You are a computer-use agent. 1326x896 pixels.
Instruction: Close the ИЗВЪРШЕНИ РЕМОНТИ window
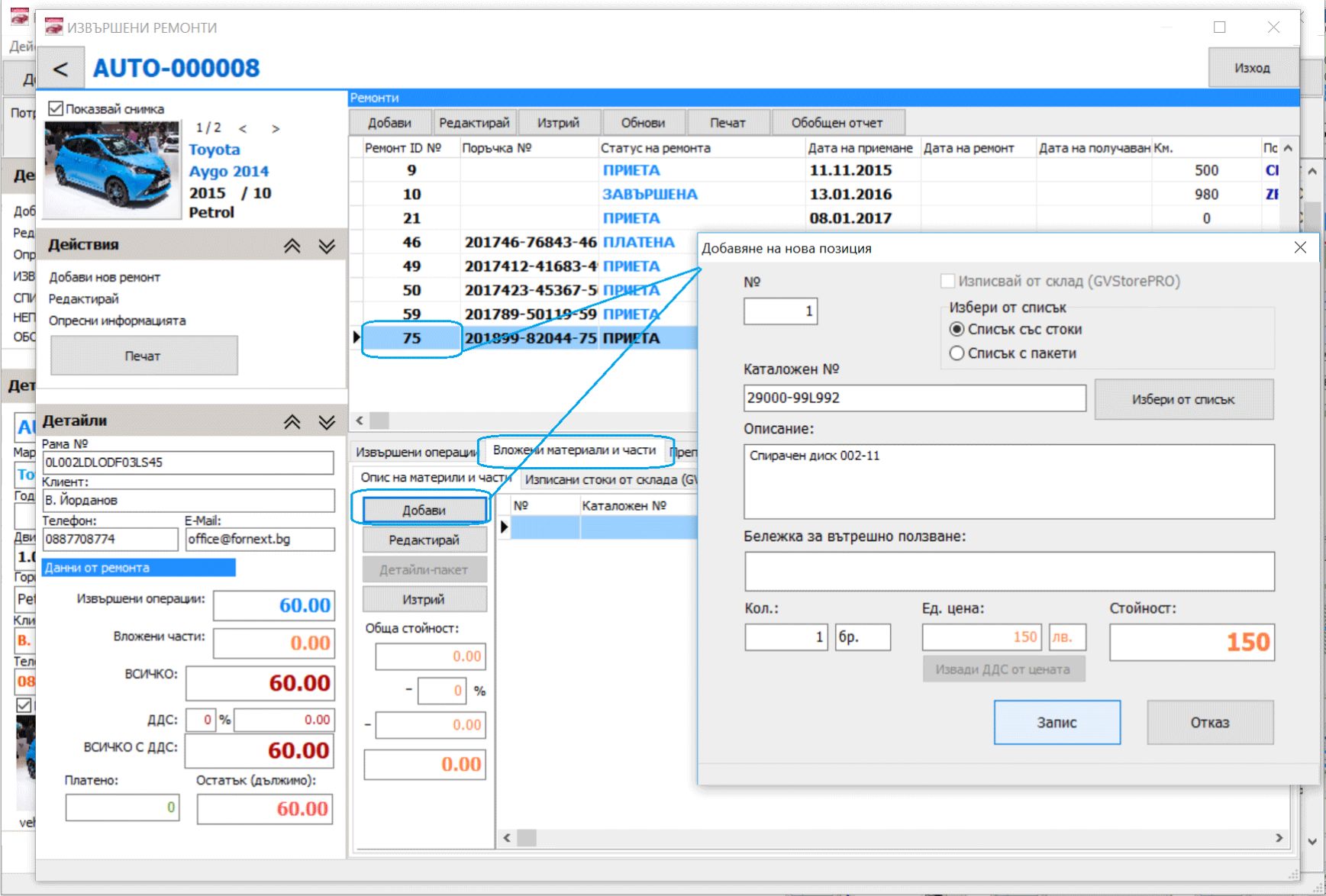point(1273,27)
